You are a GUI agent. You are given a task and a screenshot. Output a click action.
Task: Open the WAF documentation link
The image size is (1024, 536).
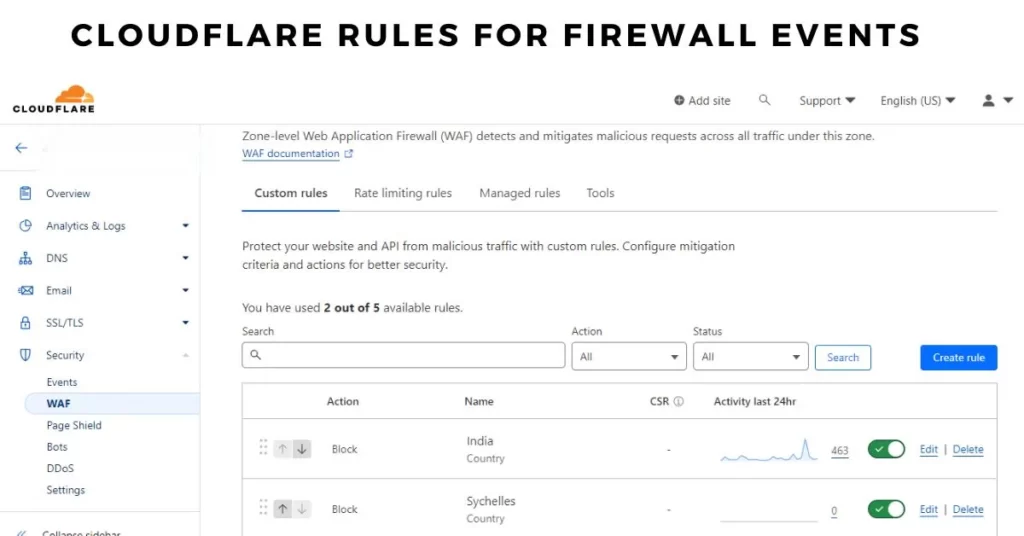point(291,153)
